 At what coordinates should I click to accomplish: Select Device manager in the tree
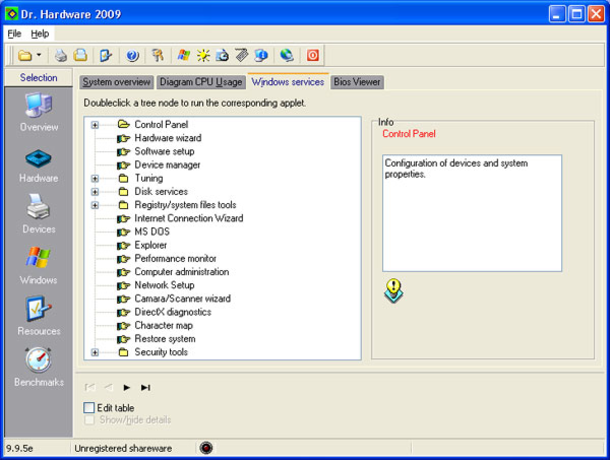[167, 165]
